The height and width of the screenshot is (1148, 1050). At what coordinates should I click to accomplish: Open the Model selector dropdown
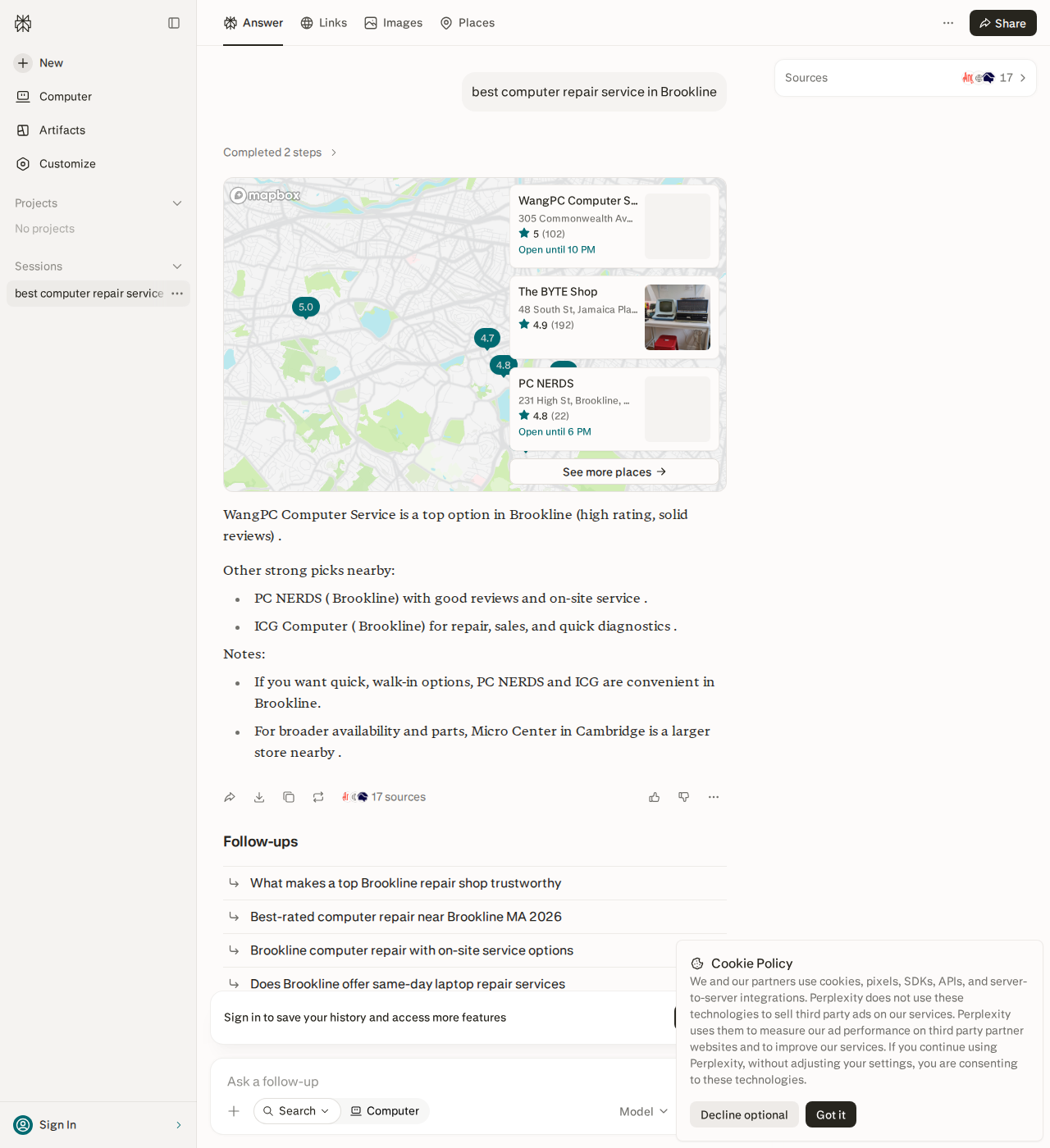(644, 1111)
